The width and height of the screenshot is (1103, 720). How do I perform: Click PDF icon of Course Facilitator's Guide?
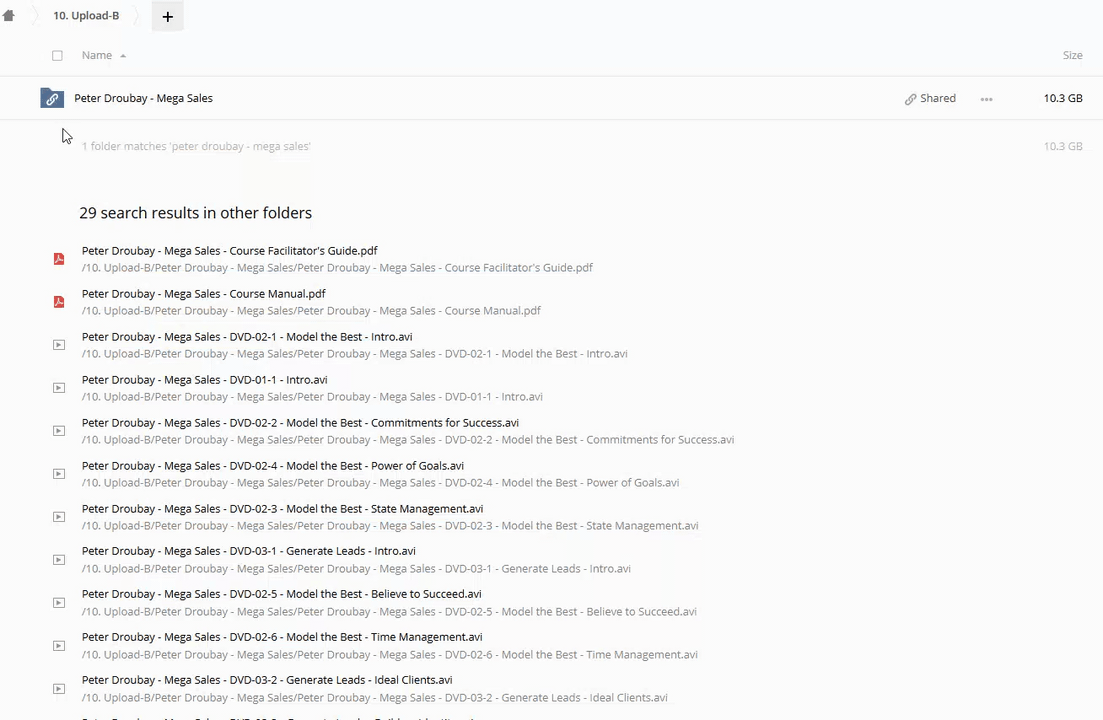click(59, 259)
